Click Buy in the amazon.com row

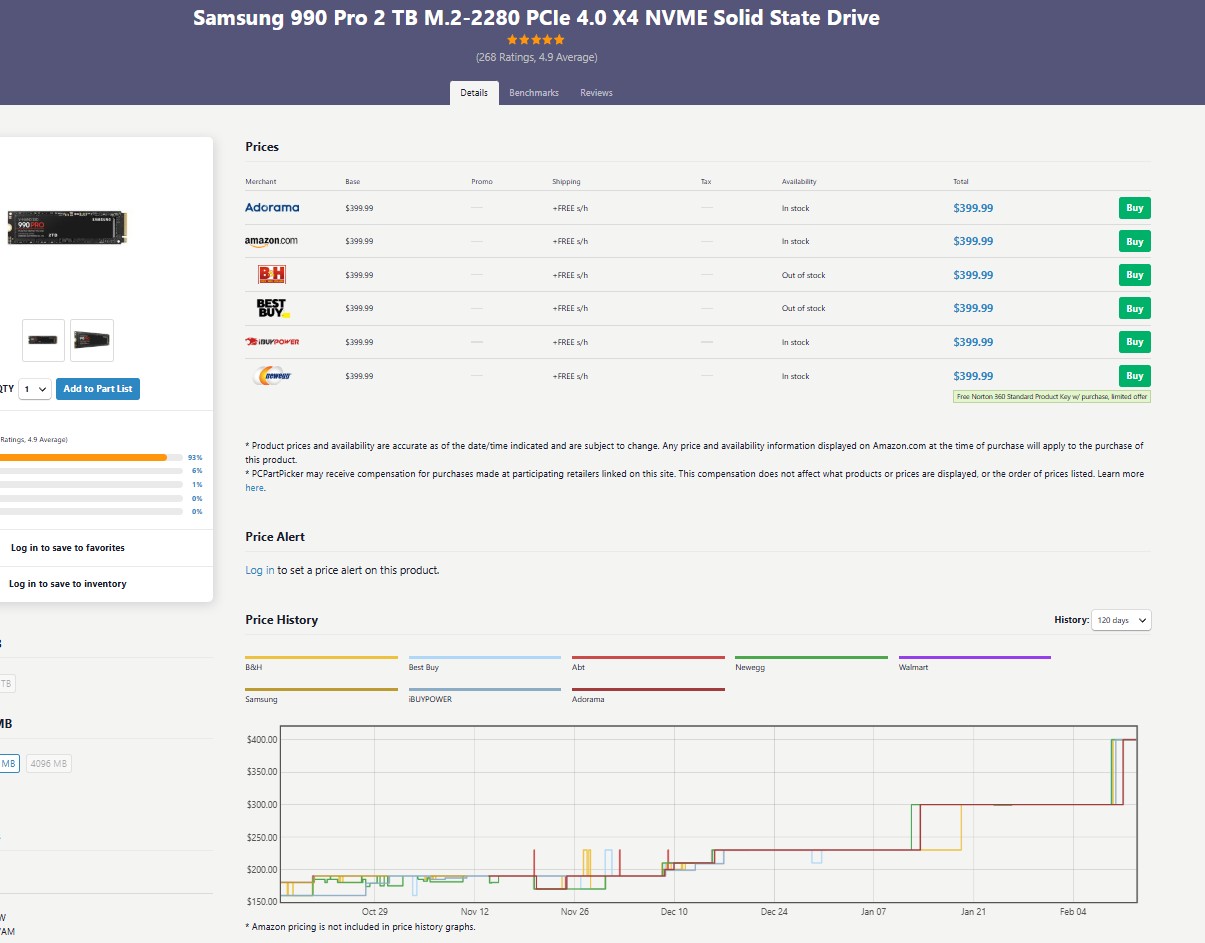click(1135, 241)
